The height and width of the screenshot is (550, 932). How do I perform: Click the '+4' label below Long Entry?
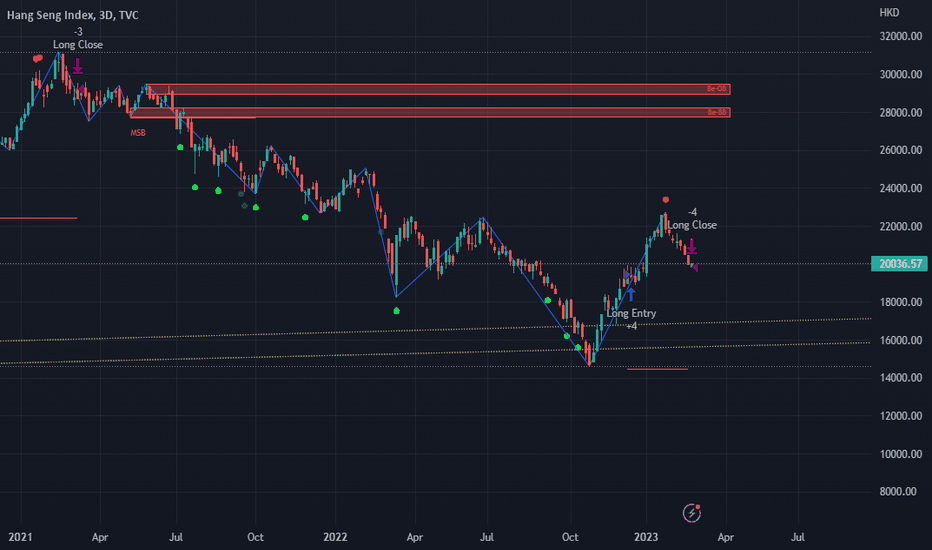click(x=631, y=326)
